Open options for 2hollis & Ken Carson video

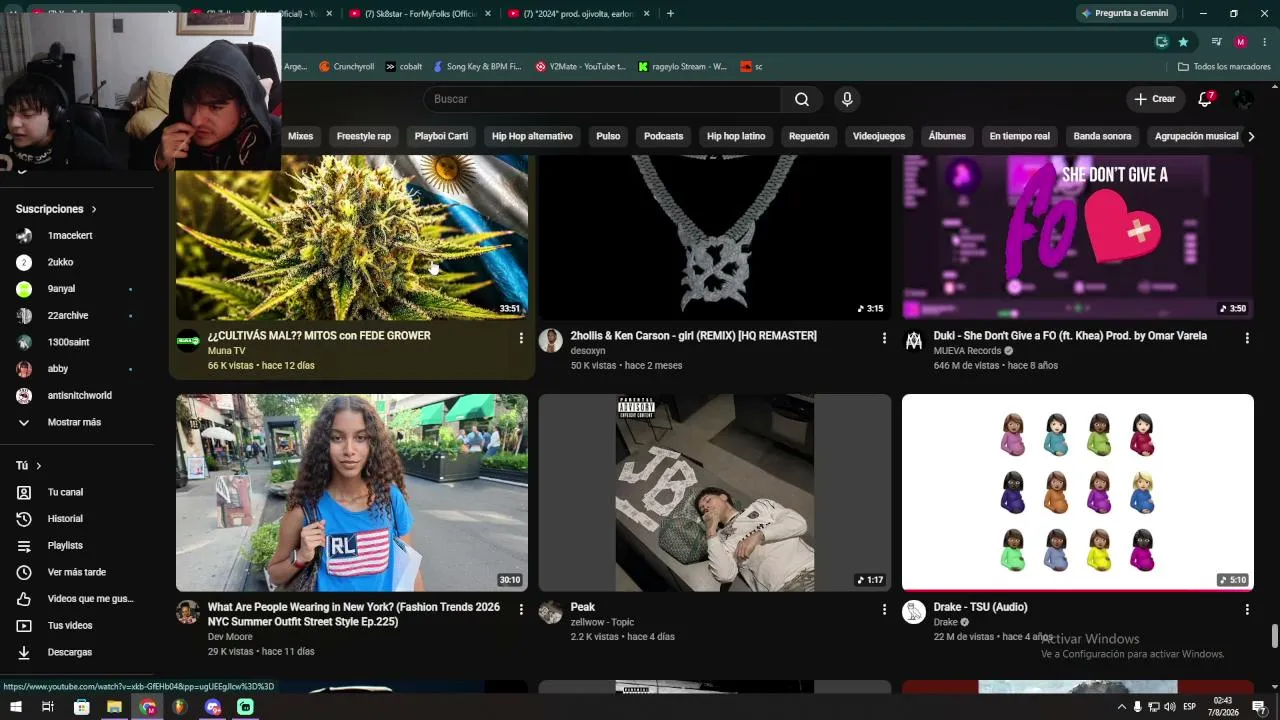[x=884, y=338]
